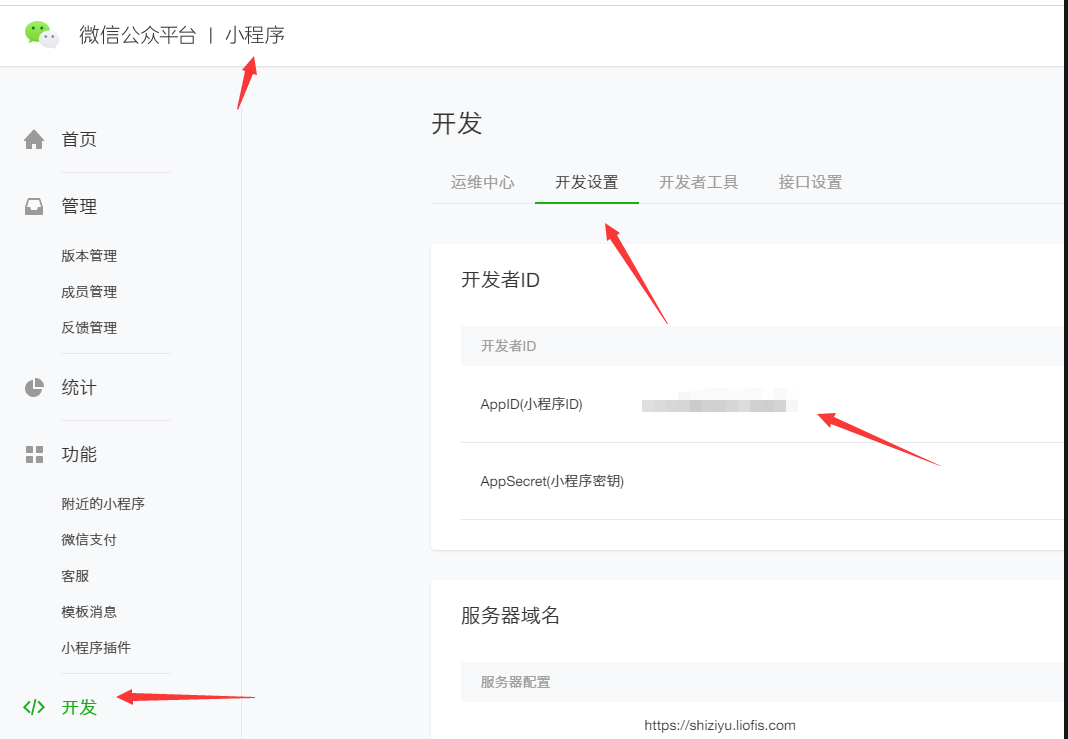Open 模板消息 under 功能
This screenshot has height=739, width=1068.
coord(89,612)
